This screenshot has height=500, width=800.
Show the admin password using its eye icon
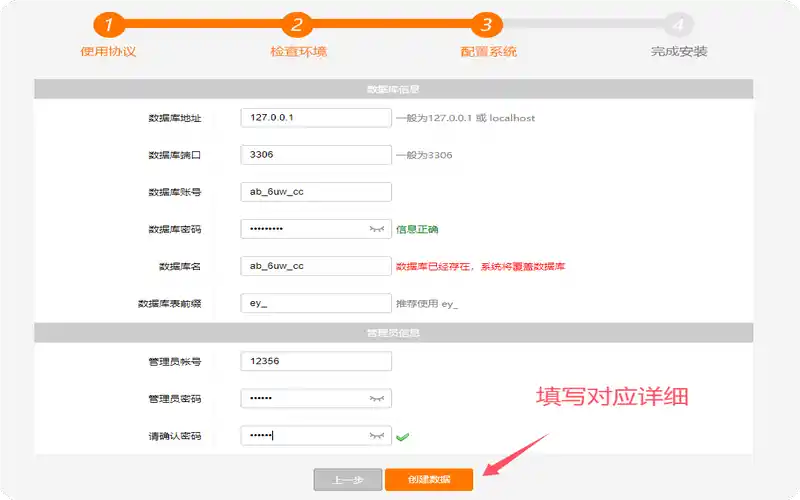[377, 398]
